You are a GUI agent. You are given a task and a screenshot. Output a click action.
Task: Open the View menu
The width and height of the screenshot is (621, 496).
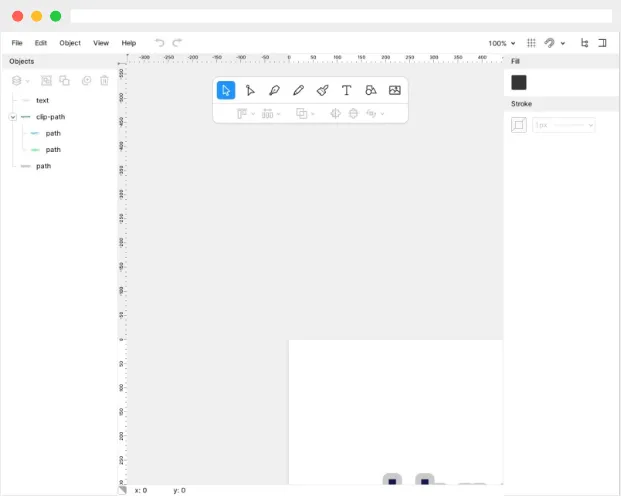(101, 43)
